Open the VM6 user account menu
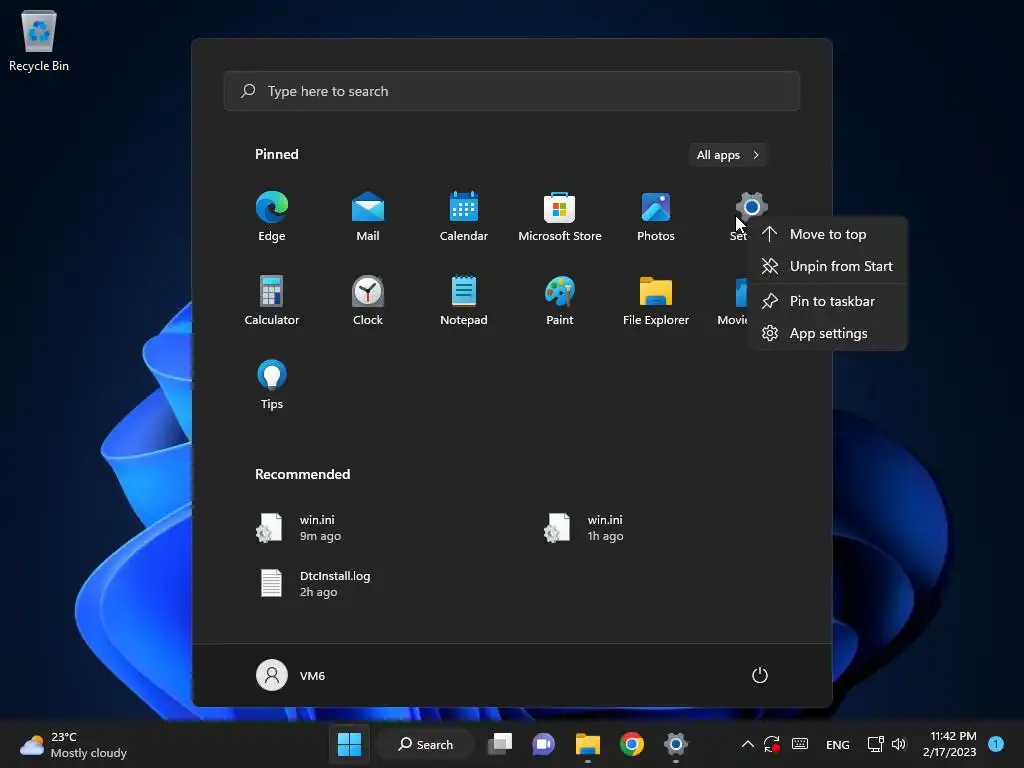The height and width of the screenshot is (768, 1024). coord(291,675)
